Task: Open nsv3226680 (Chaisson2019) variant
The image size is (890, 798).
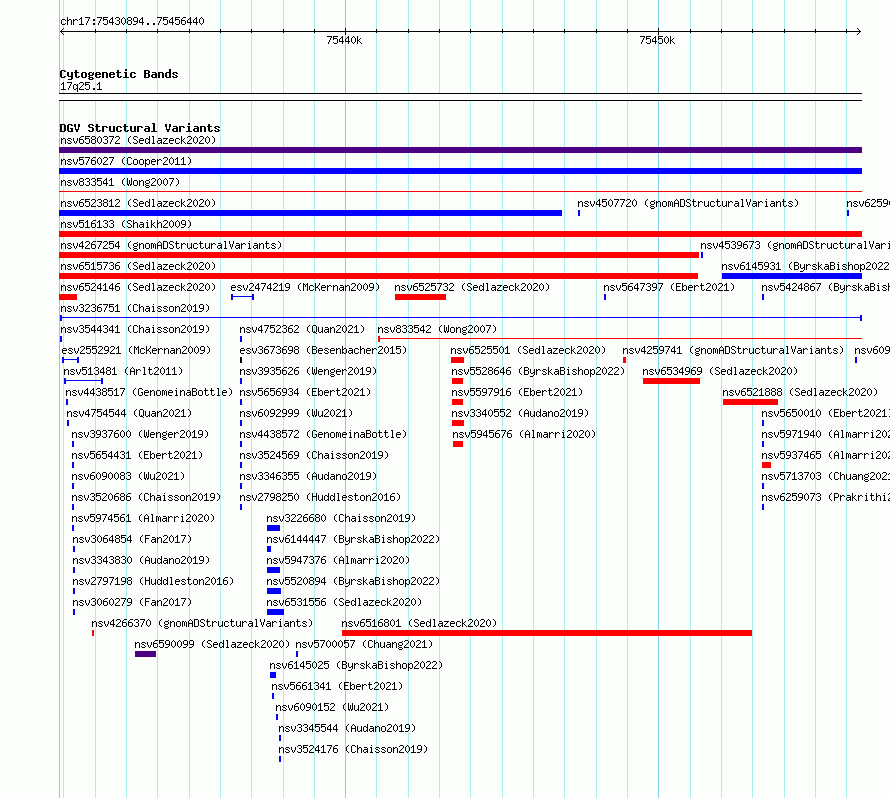Action: (x=341, y=518)
